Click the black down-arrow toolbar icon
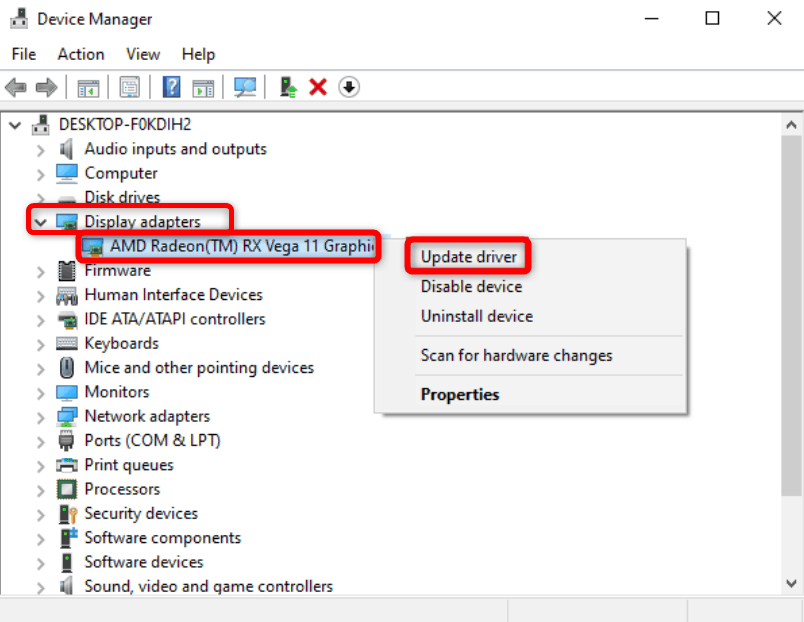This screenshot has height=622, width=804. click(348, 87)
